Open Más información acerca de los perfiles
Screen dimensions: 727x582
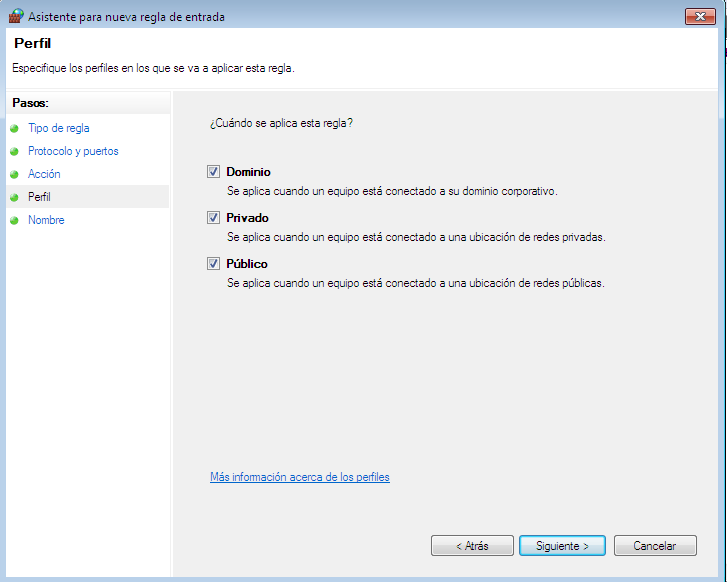coord(299,477)
